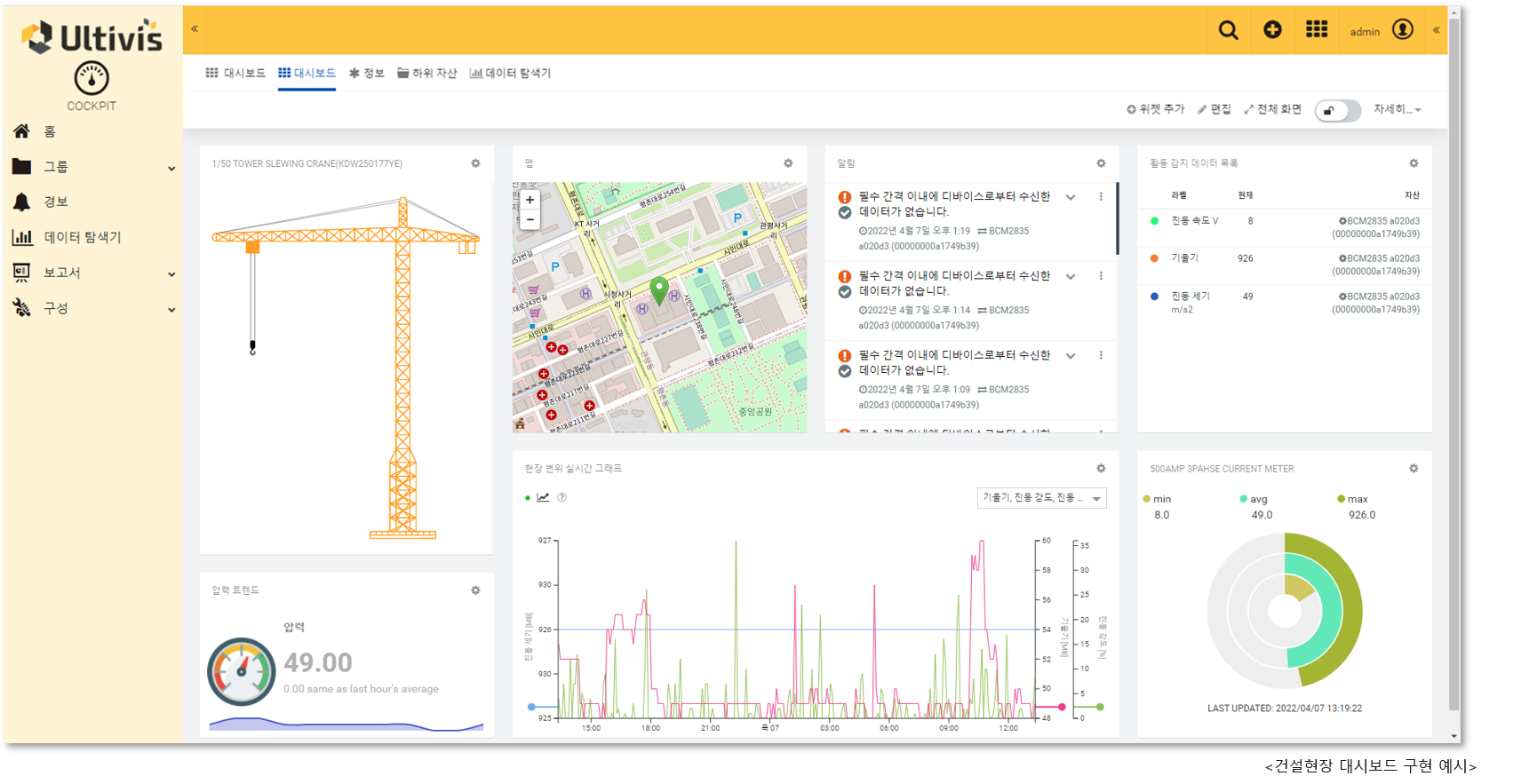
Task: Zoom in on the map
Action: coord(530,200)
